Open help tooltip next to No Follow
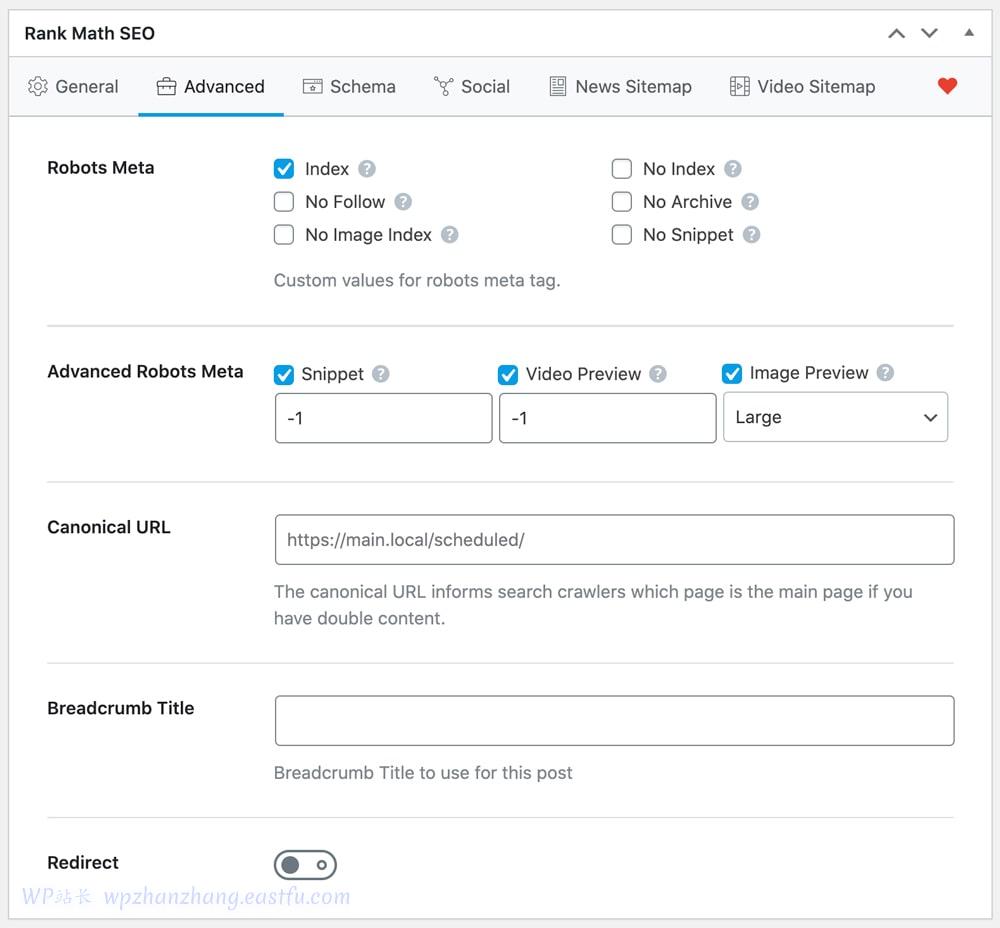 tap(403, 202)
